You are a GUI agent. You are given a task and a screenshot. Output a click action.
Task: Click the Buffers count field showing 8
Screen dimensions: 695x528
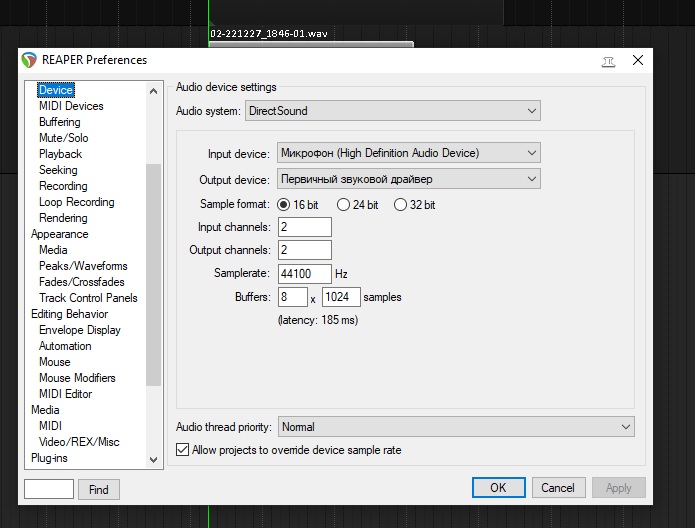pyautogui.click(x=293, y=297)
